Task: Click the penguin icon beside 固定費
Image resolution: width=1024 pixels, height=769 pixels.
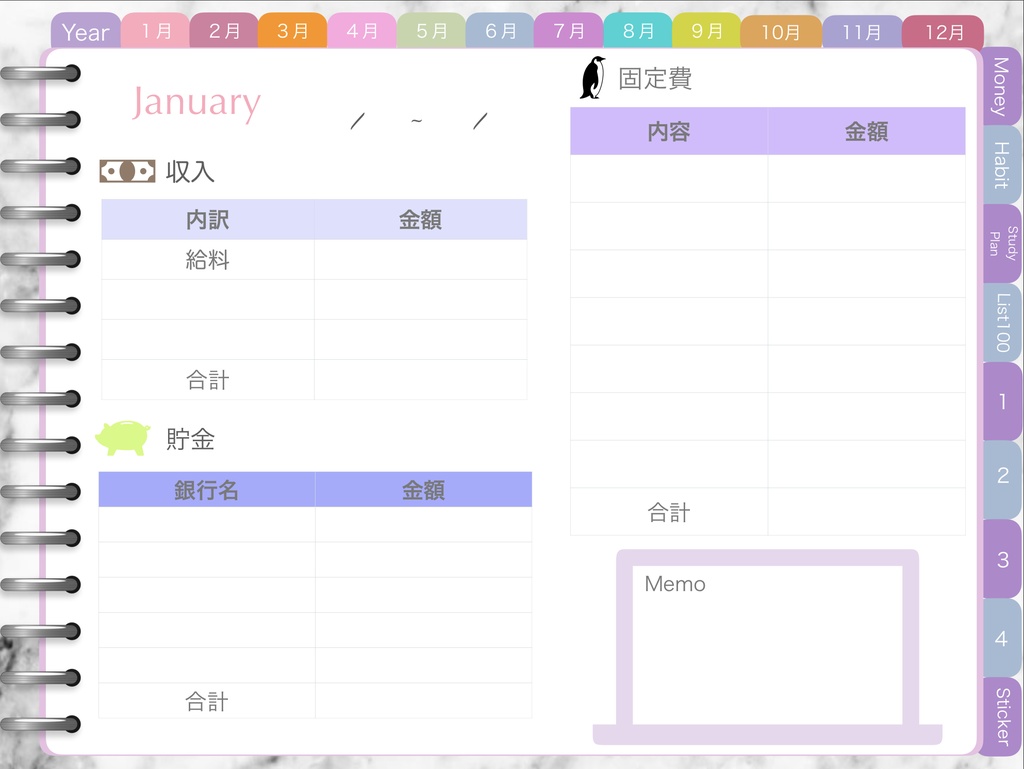Action: point(592,76)
